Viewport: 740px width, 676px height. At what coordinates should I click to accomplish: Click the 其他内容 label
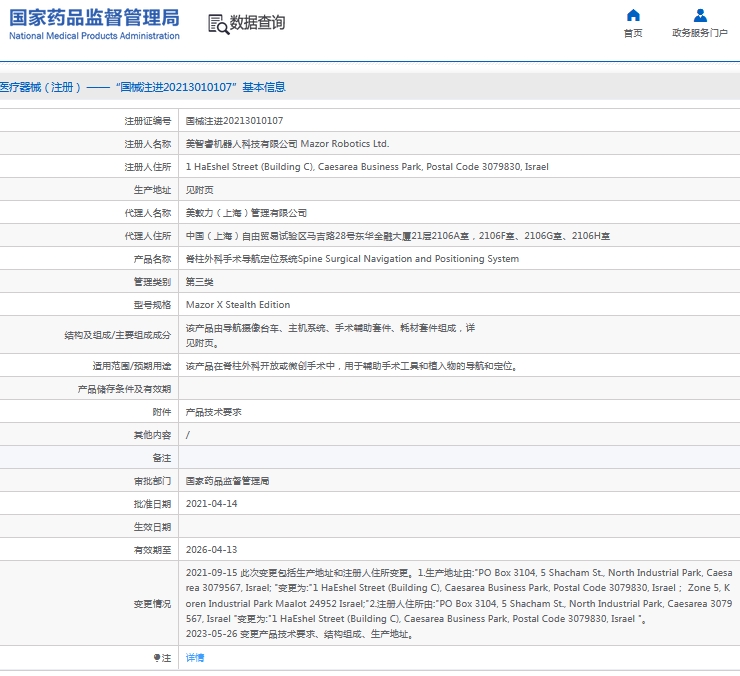click(152, 435)
